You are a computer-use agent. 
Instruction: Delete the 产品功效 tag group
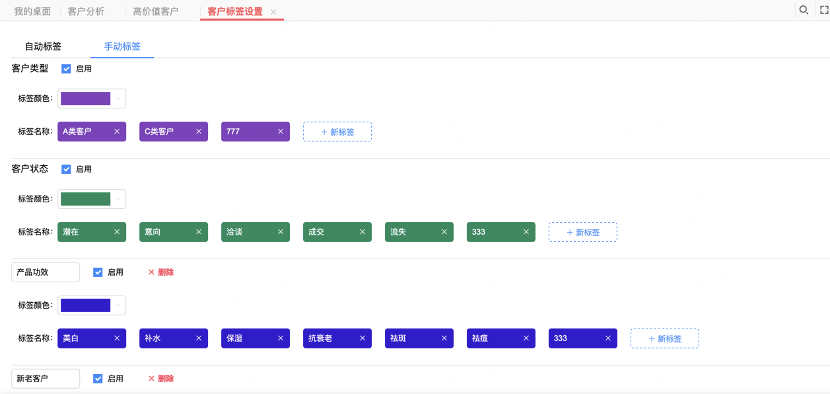(x=161, y=272)
